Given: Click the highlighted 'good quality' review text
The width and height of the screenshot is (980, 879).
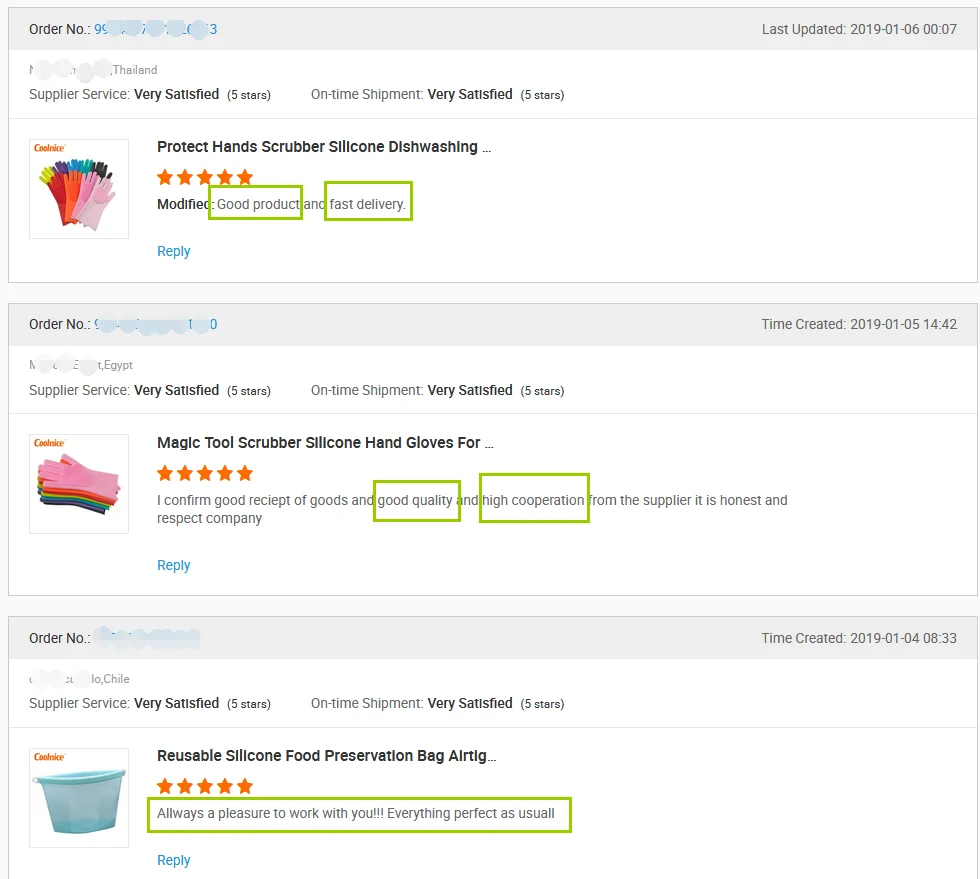Looking at the screenshot, I should pyautogui.click(x=416, y=500).
